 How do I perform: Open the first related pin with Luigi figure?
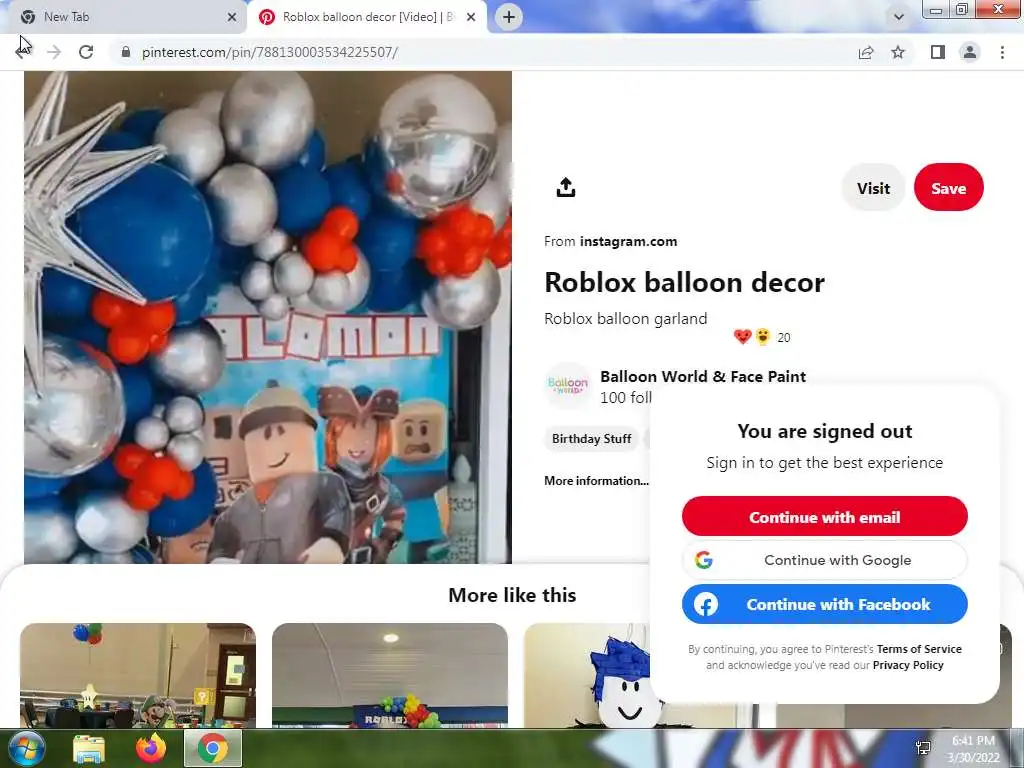[x=138, y=675]
